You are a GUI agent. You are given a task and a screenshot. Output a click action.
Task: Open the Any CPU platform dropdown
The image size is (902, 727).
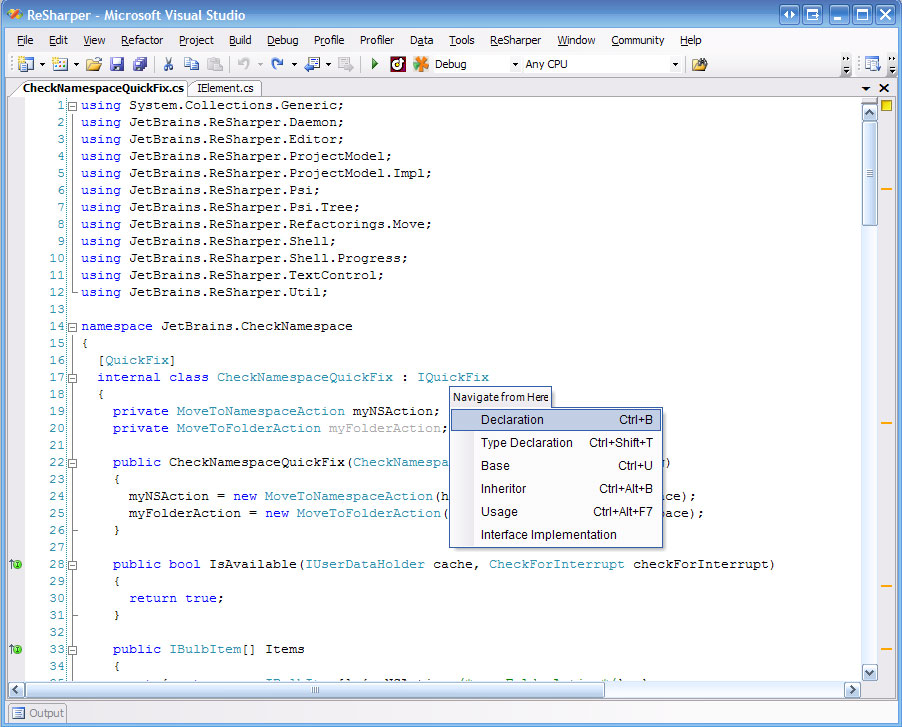[675, 65]
